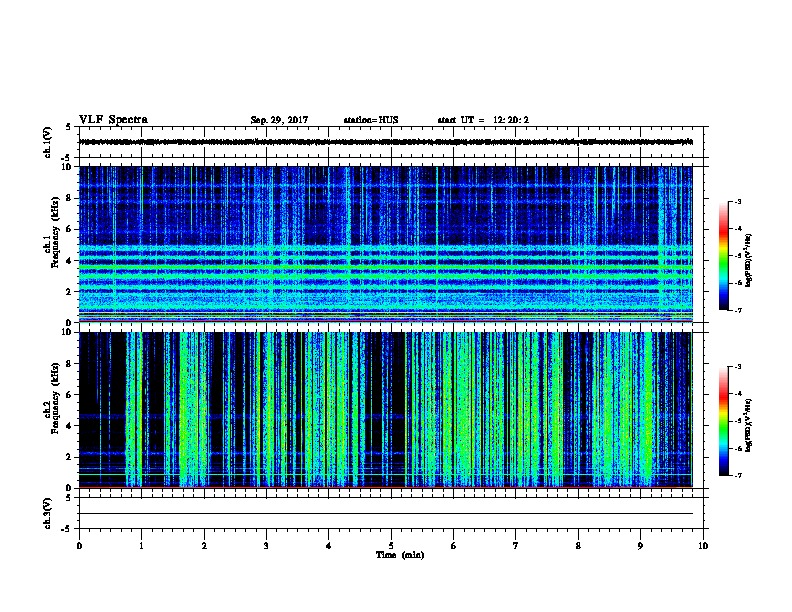Click the "station=HUS" header text
This screenshot has width=792, height=612.
(371, 120)
